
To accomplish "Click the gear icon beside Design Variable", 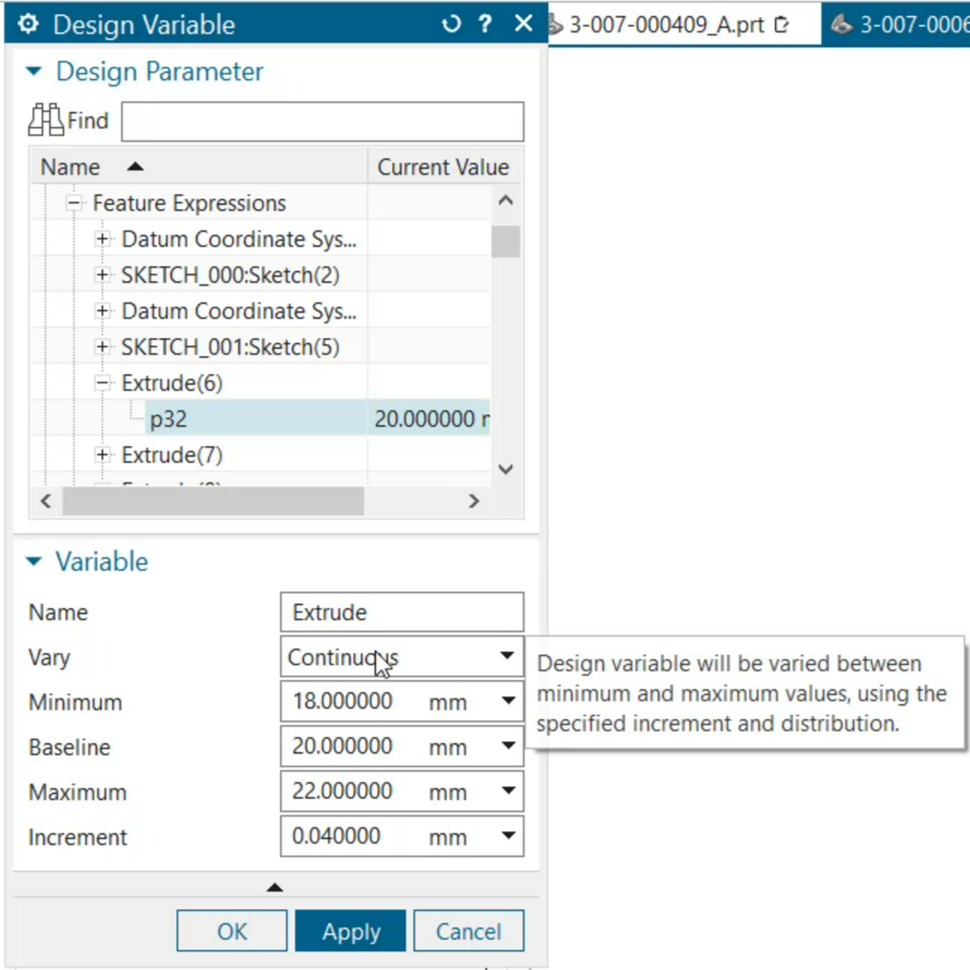I will pos(28,24).
